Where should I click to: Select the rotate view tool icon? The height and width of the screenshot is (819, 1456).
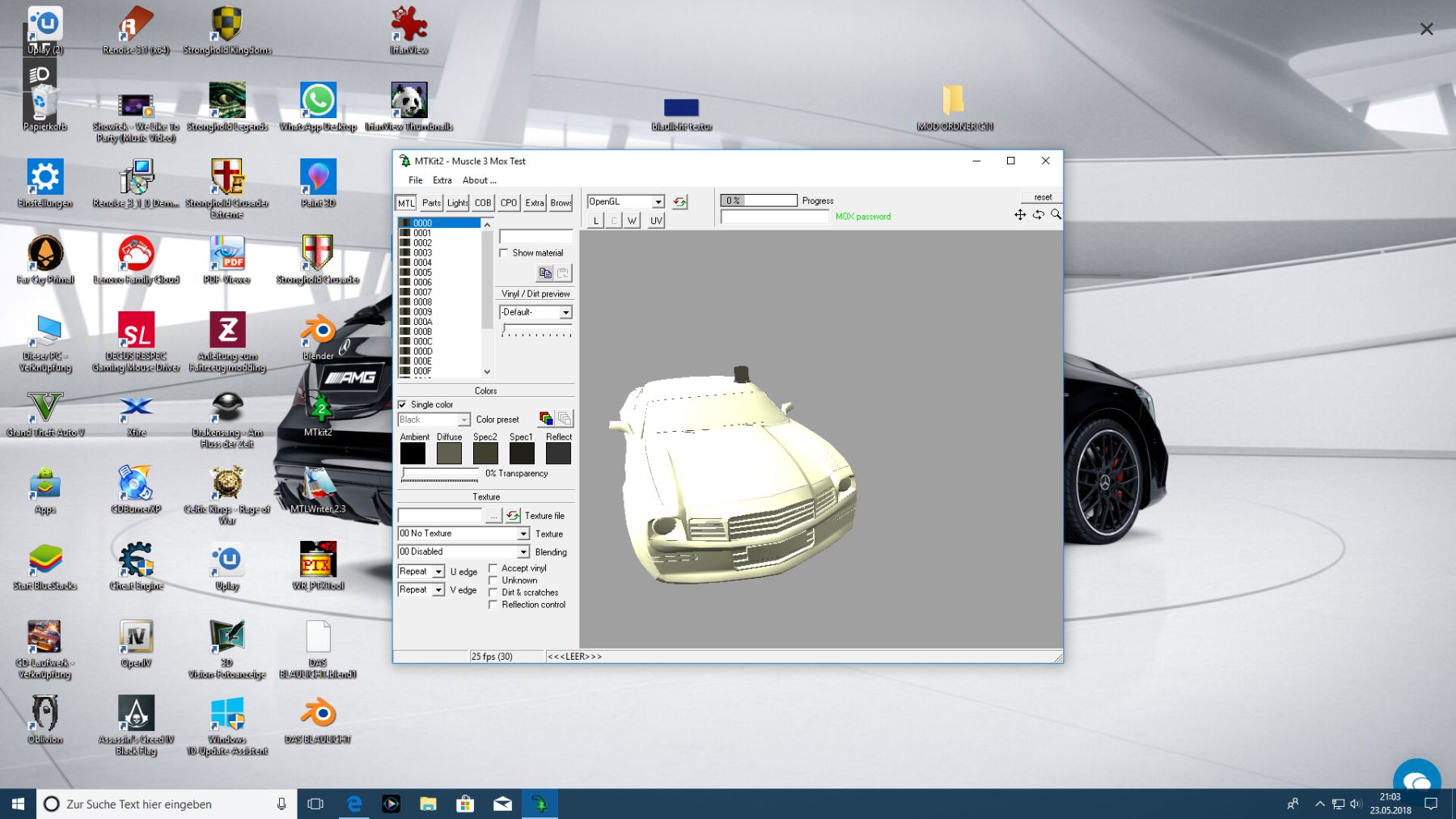click(1039, 214)
